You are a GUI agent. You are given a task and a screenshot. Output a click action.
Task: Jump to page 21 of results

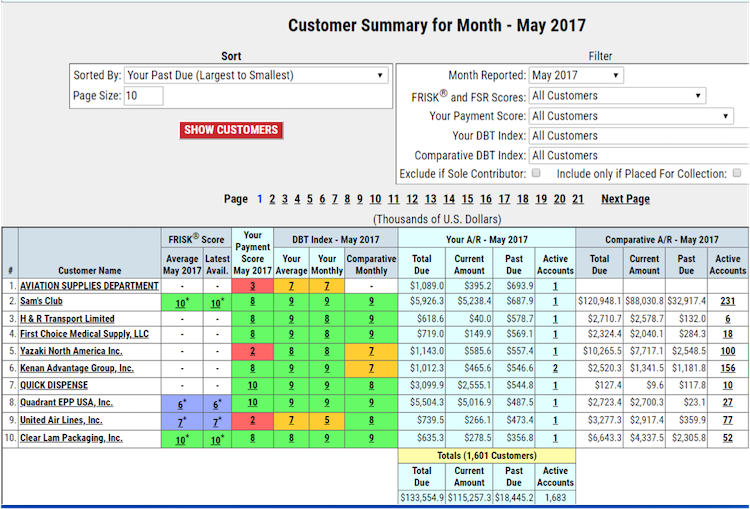pos(578,199)
